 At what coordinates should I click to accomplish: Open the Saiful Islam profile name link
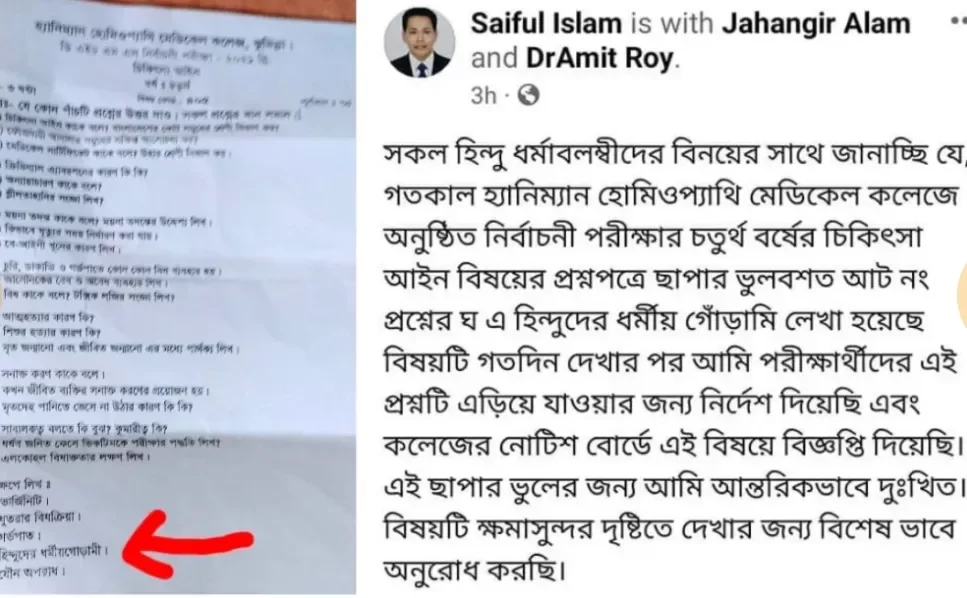(x=546, y=23)
